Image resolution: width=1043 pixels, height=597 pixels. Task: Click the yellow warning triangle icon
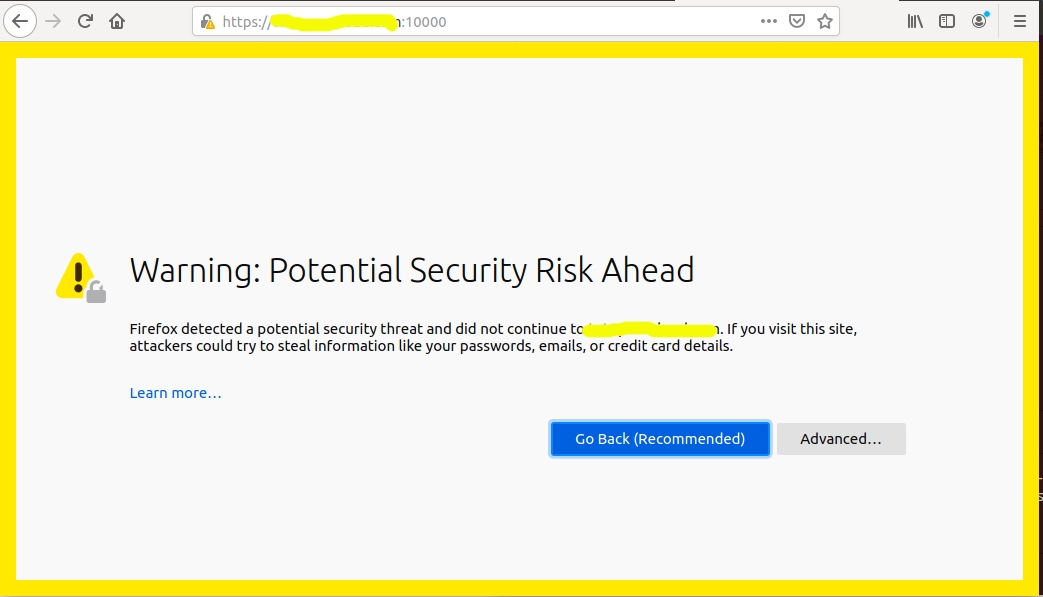[x=77, y=275]
